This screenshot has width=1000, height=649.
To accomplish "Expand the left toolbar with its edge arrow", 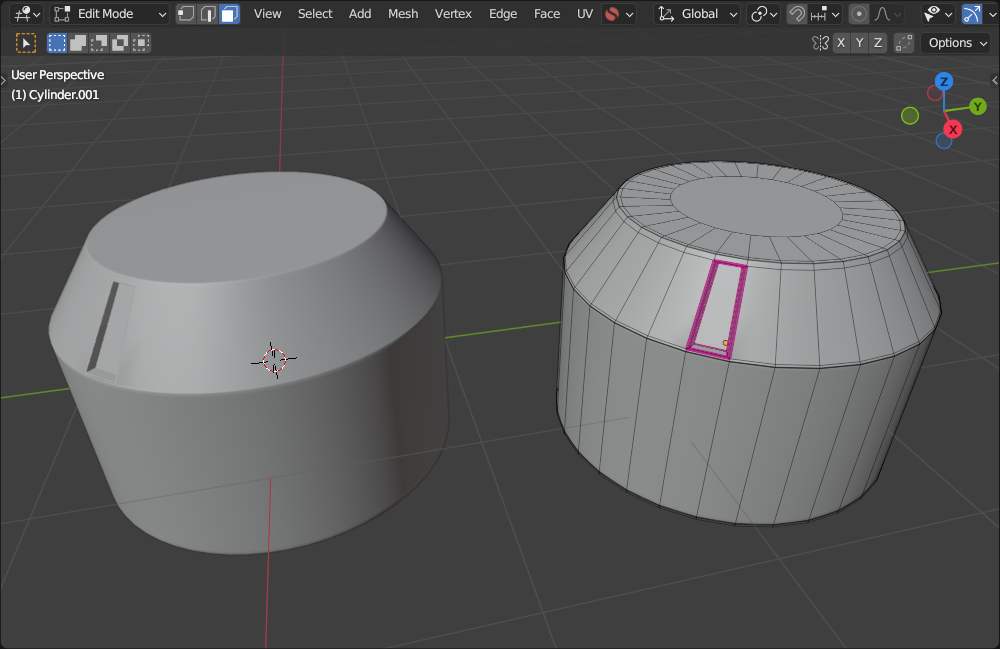I will click(x=3, y=80).
